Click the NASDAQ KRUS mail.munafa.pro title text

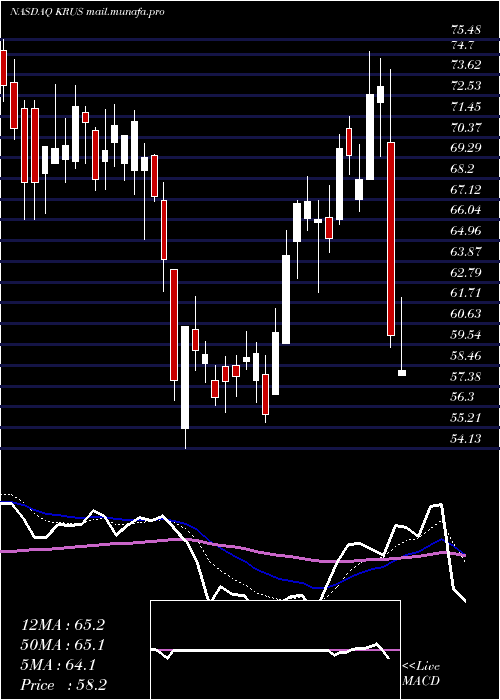[87, 12]
